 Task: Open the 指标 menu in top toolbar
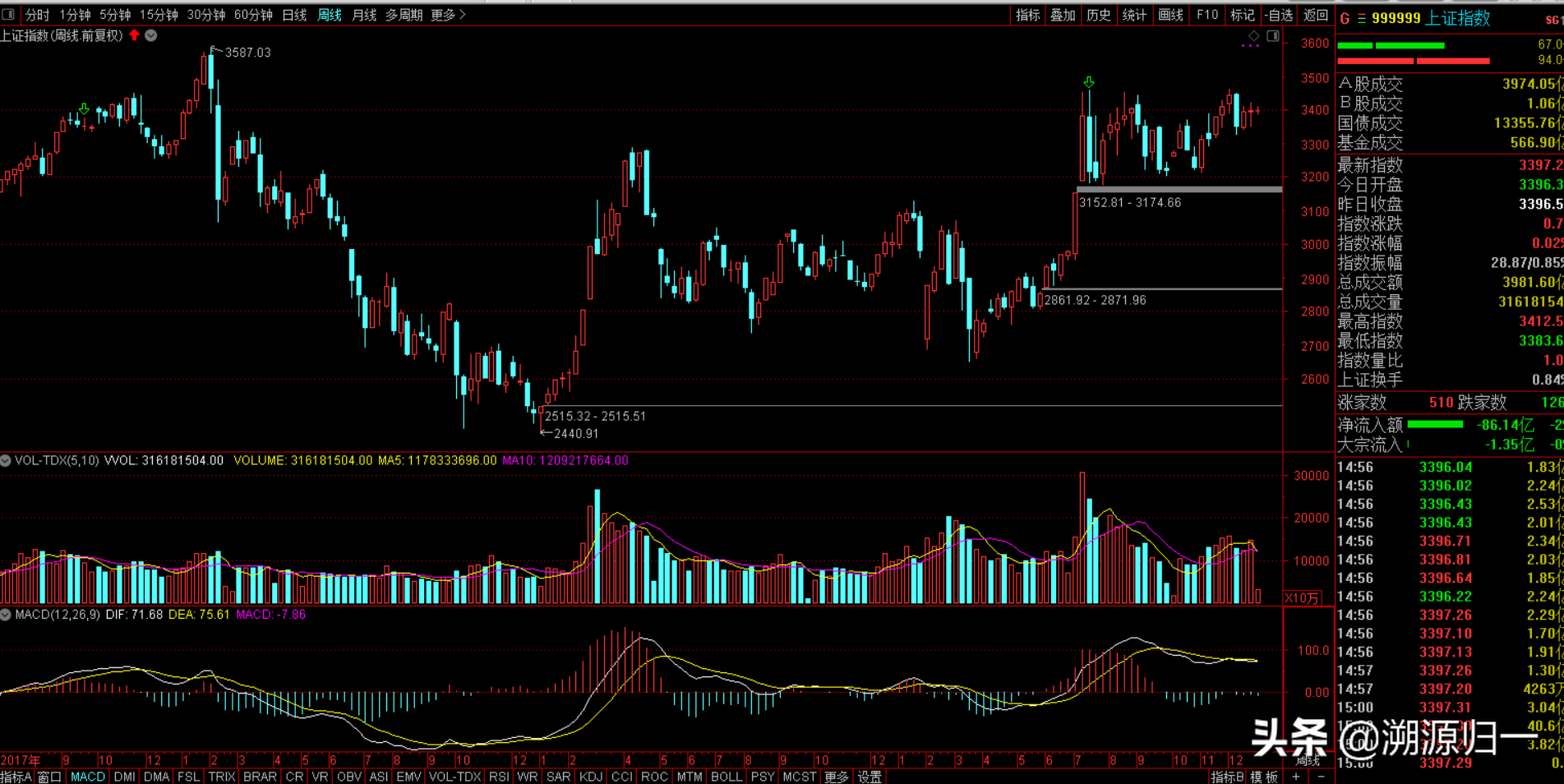[x=1028, y=15]
